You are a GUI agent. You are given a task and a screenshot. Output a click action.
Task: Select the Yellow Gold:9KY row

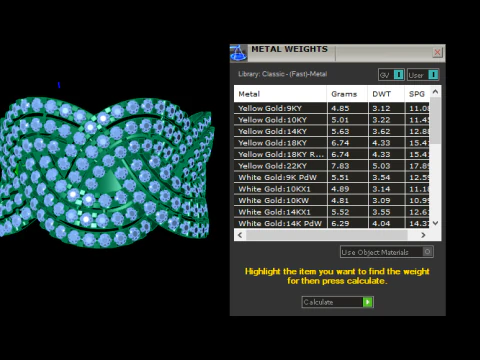[x=331, y=108]
